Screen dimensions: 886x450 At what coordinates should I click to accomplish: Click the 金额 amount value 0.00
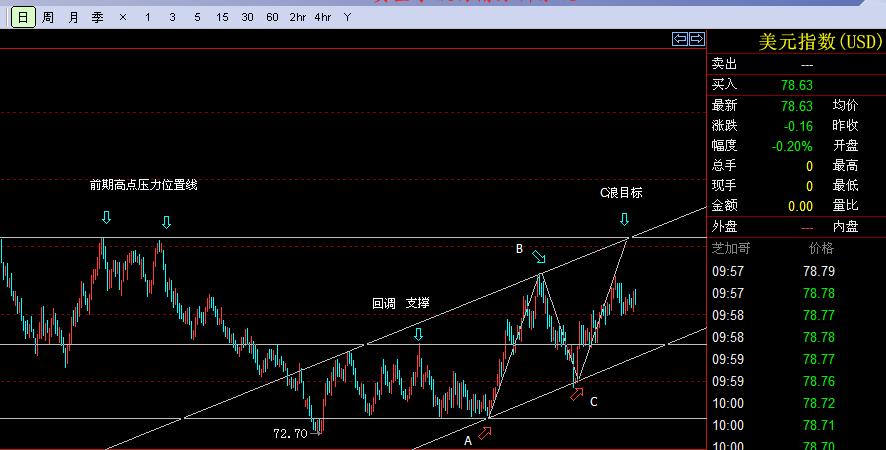[801, 206]
